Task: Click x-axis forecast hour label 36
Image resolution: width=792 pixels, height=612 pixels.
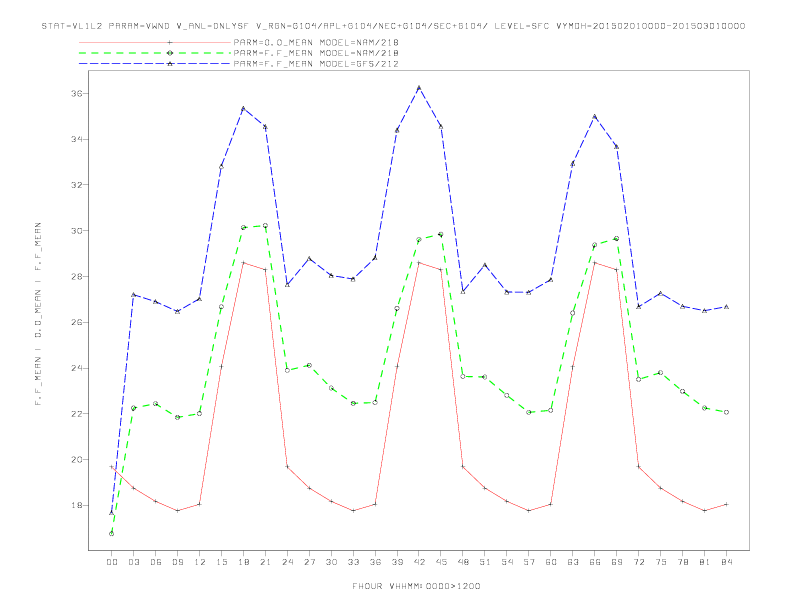Action: point(375,562)
